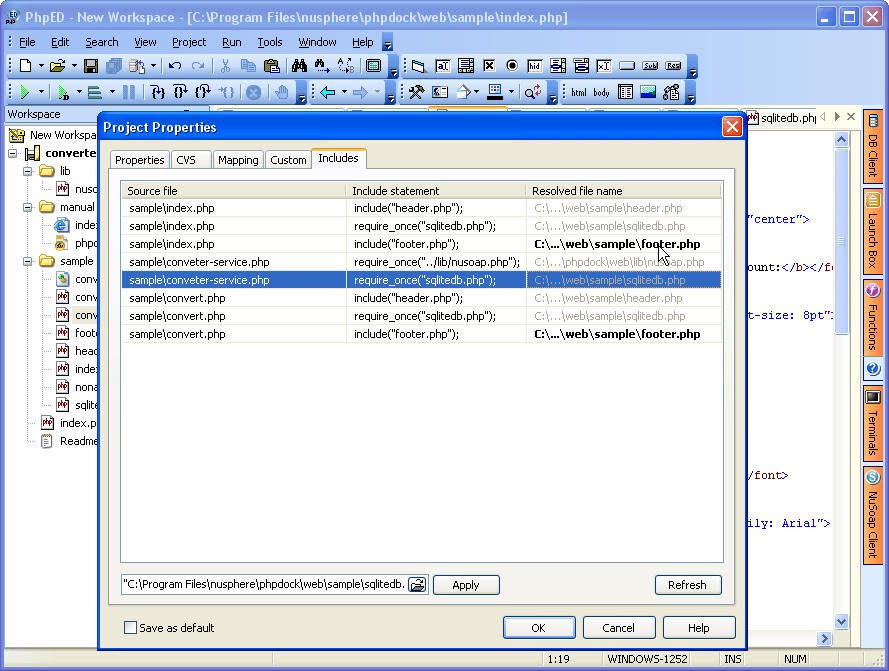Click the Apply button
This screenshot has width=889, height=671.
tap(466, 585)
